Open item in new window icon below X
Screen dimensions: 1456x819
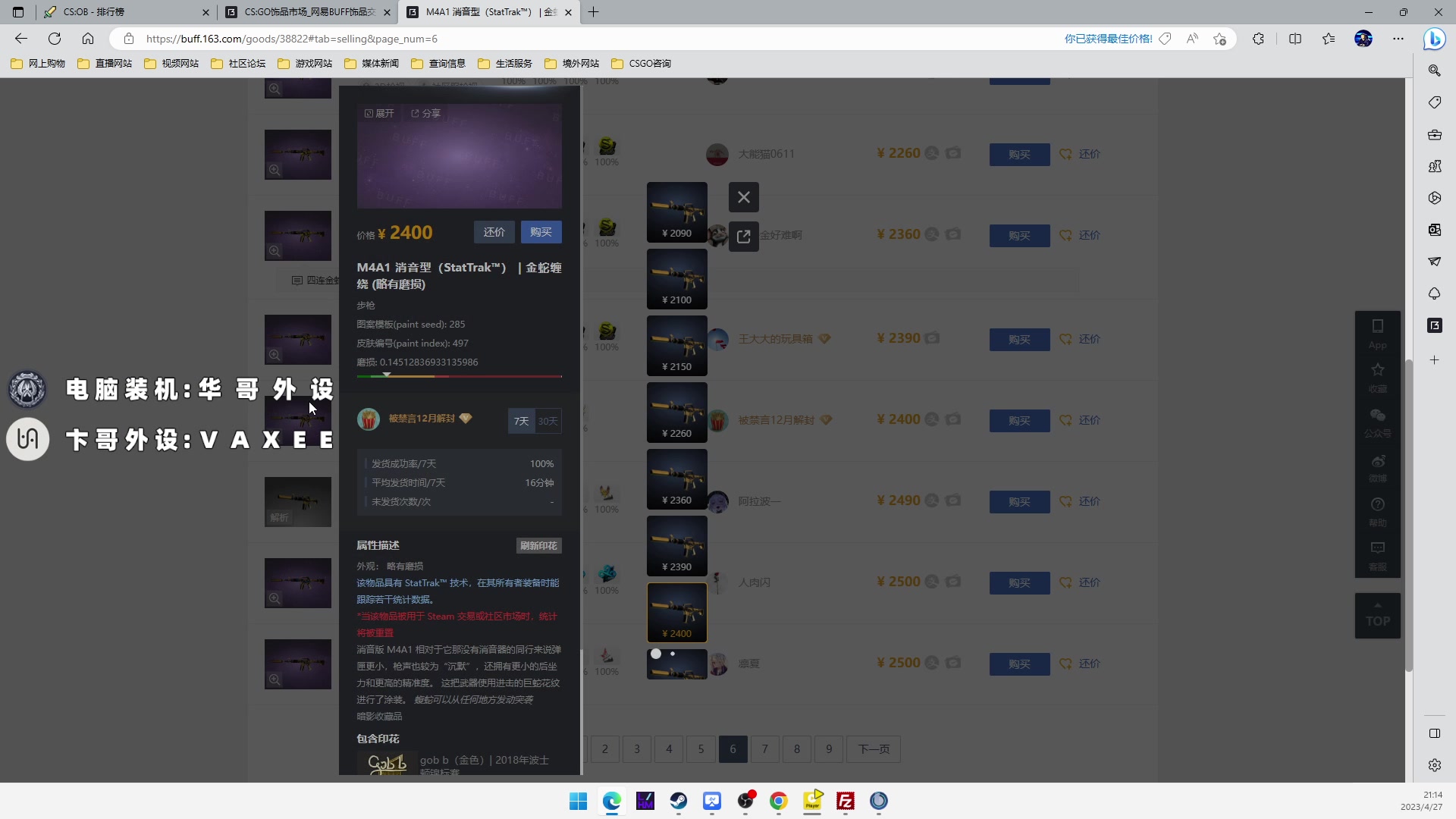tap(743, 237)
